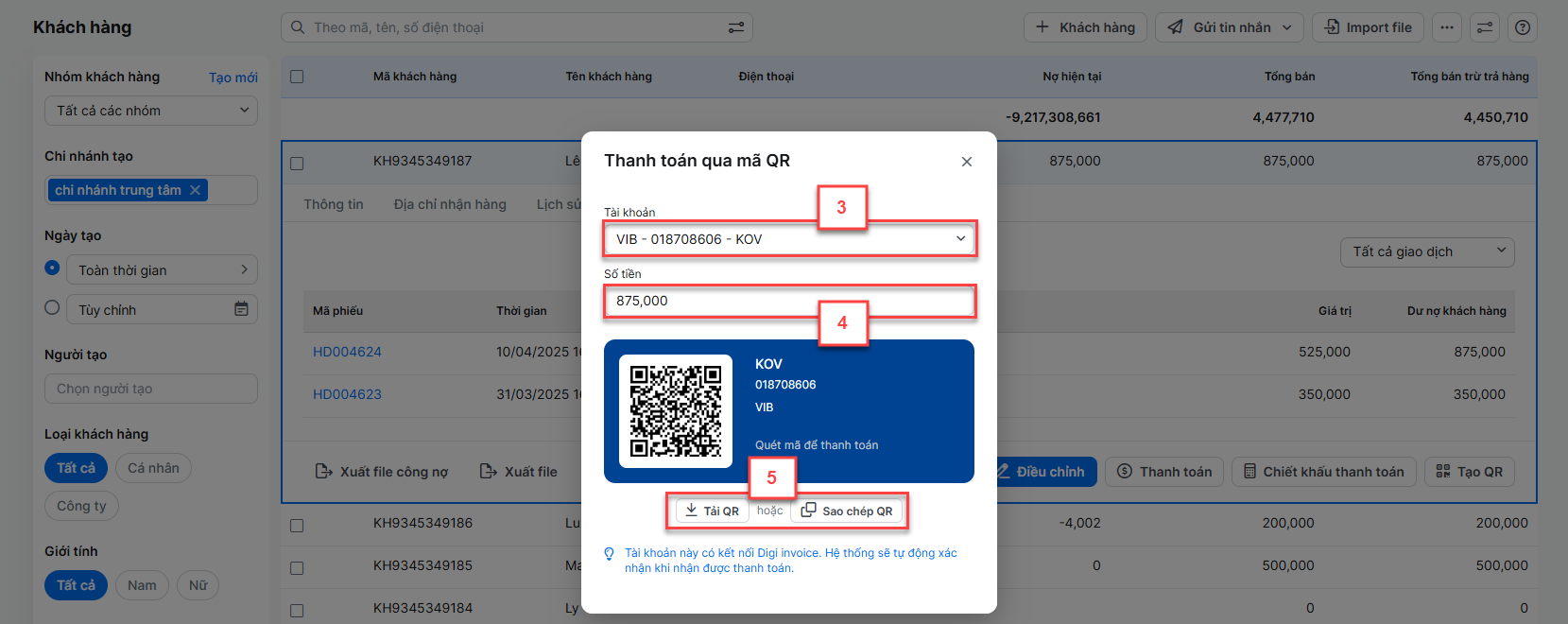The width and height of the screenshot is (1568, 624).
Task: Open the more options ellipsis button
Action: tap(1447, 27)
